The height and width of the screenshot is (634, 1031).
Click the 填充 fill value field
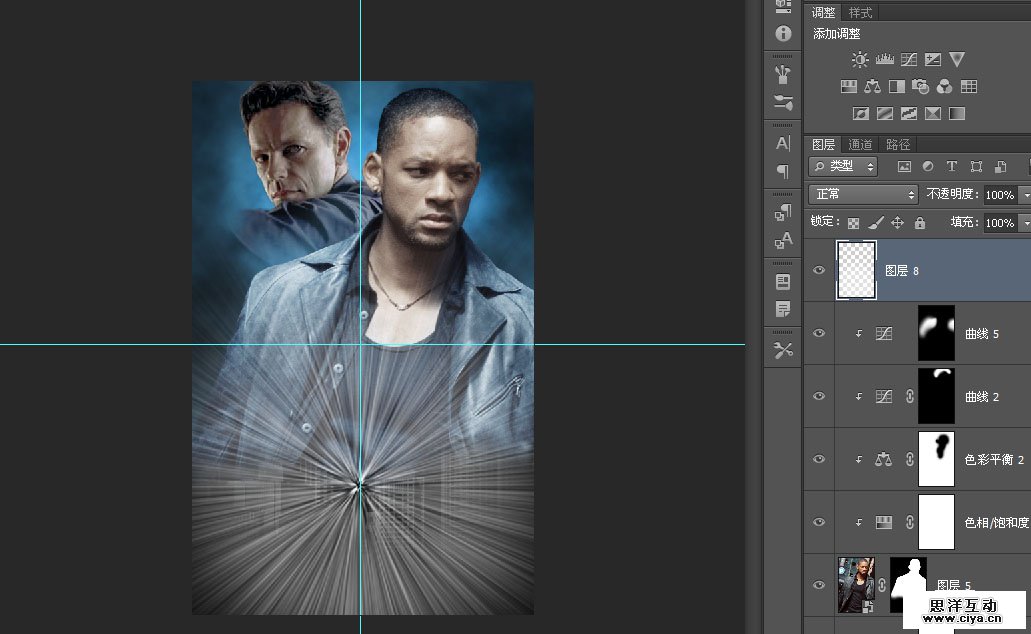(x=999, y=223)
